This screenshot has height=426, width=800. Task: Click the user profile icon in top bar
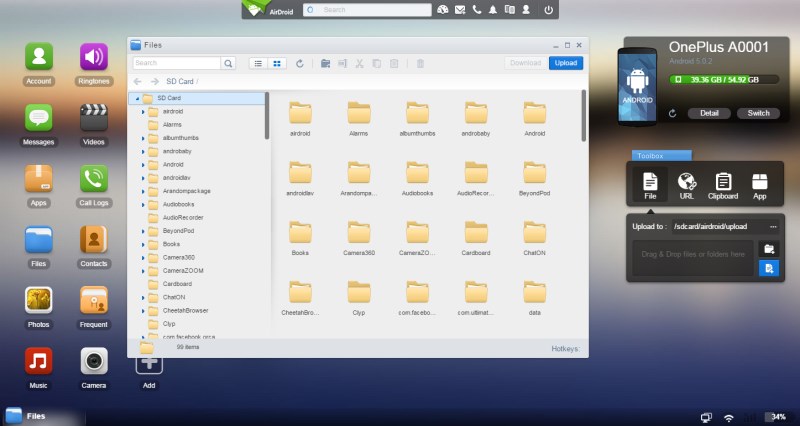[x=526, y=10]
